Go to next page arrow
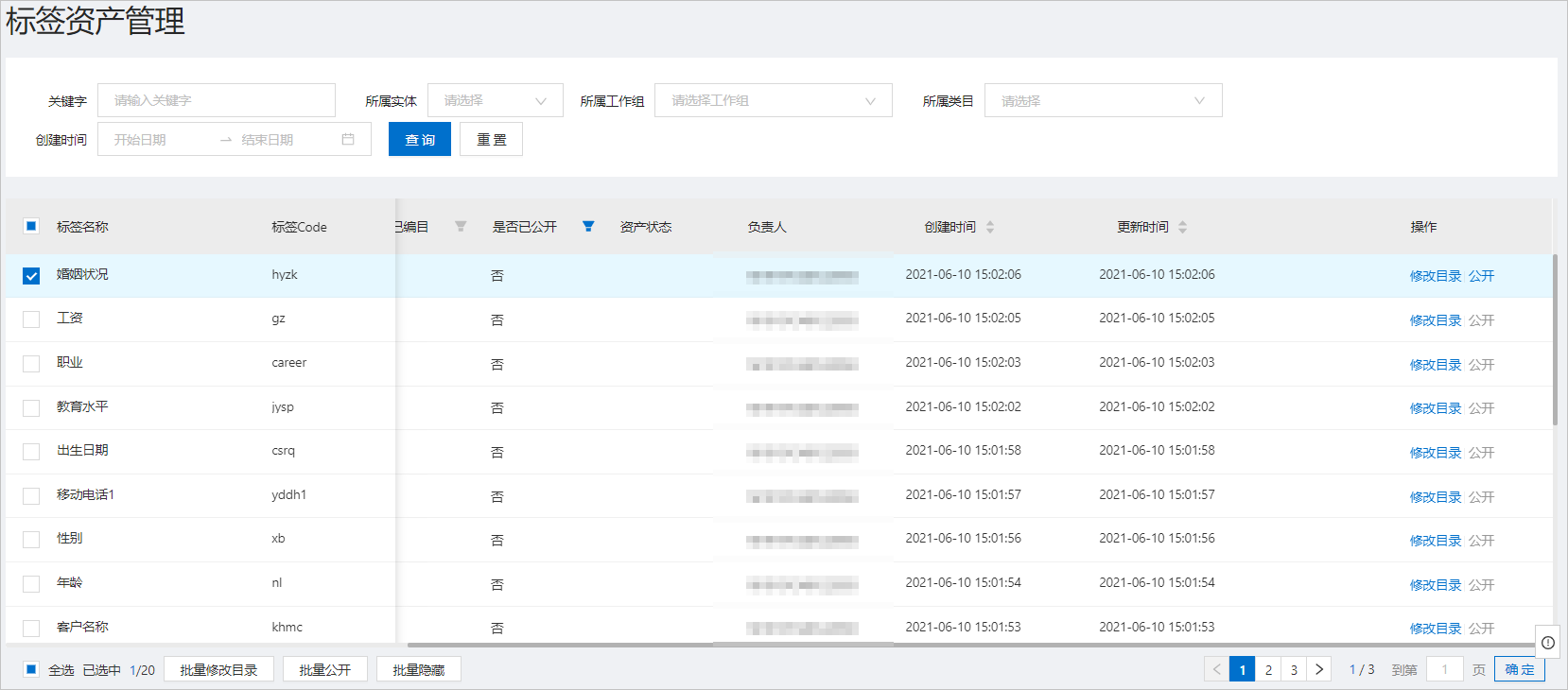Screen dimensions: 1568x690 1319,669
